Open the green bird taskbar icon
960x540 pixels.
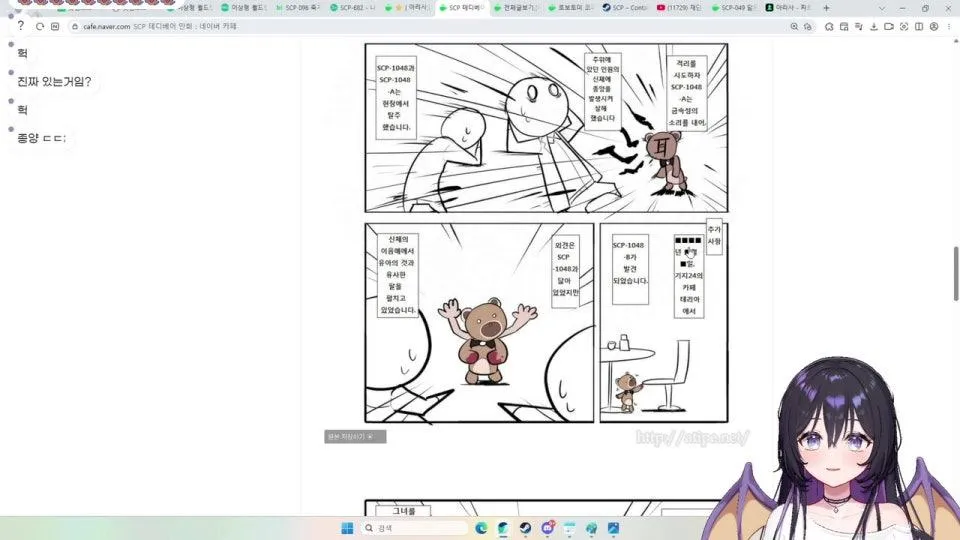coord(591,528)
